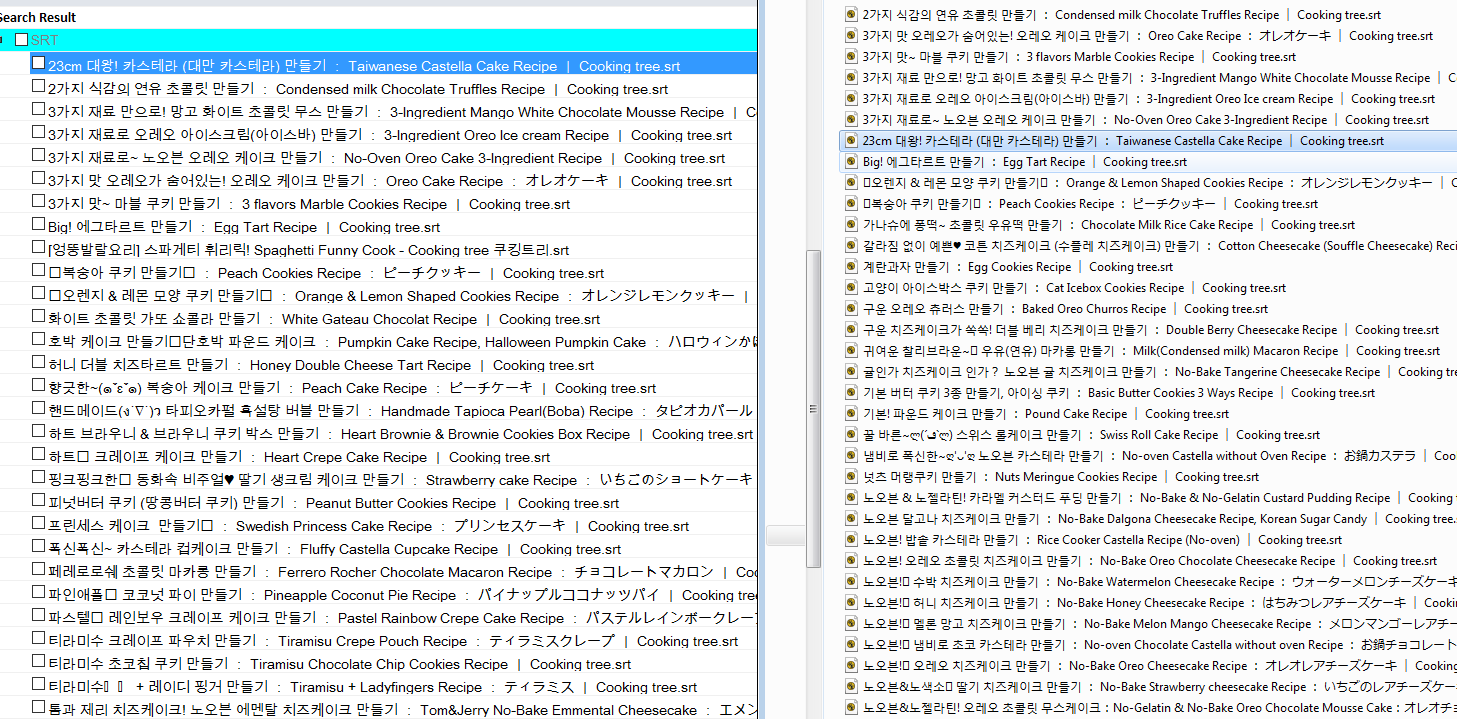
Task: Click file icon for Cat Icebox Cookies Recipe
Action: pos(851,287)
